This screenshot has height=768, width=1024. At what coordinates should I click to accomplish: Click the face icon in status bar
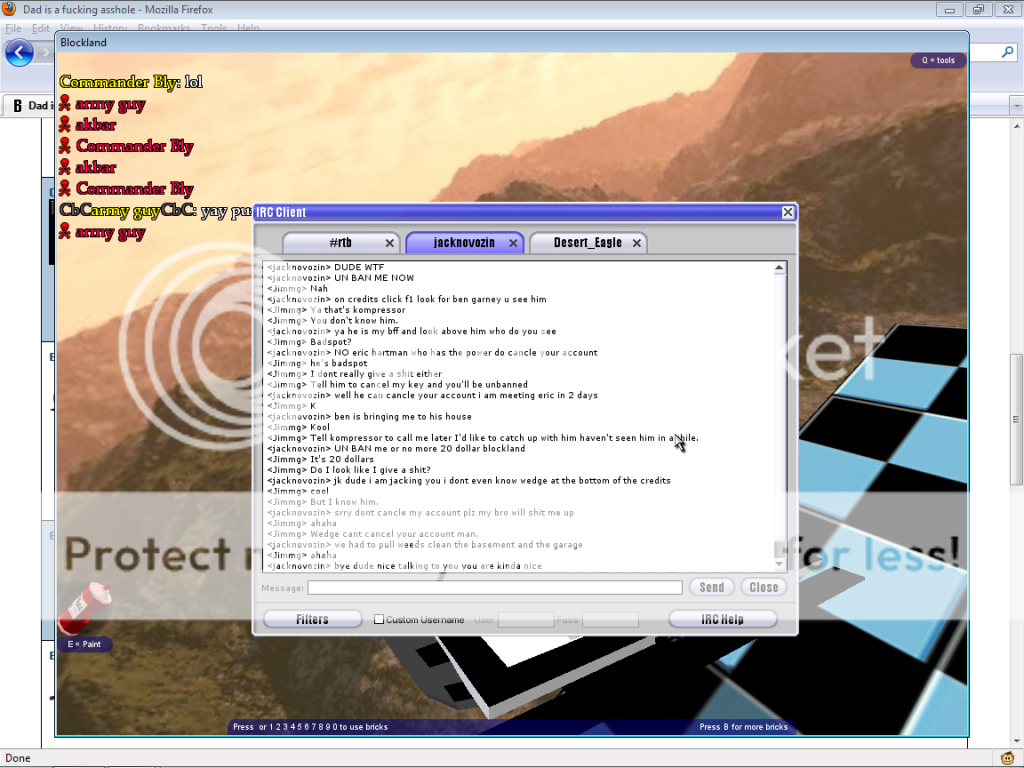1008,758
